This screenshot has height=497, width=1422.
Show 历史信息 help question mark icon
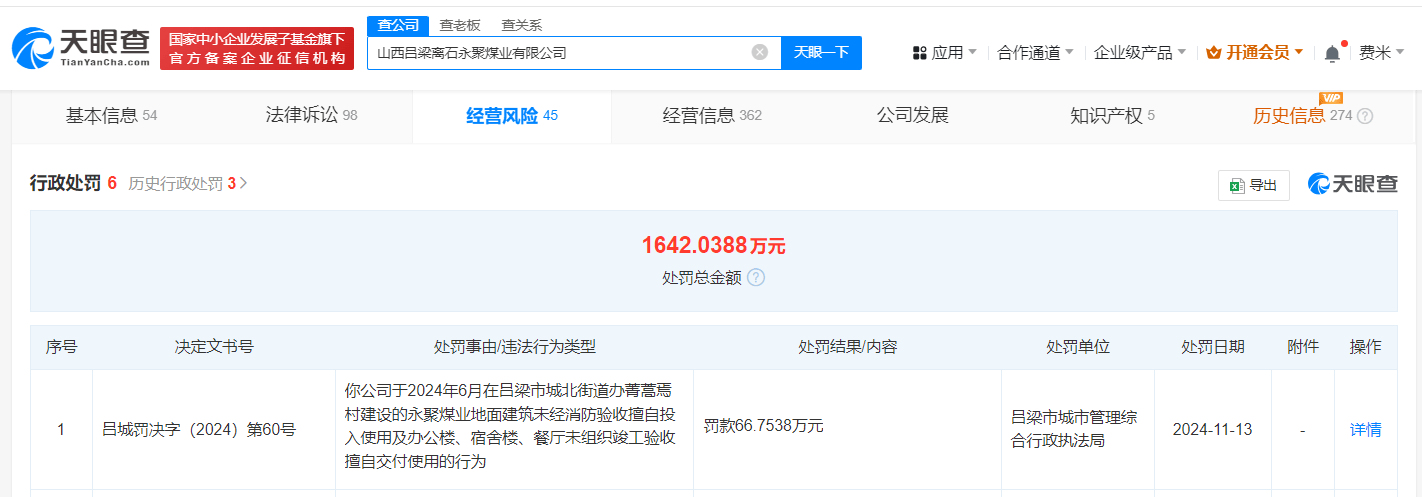pyautogui.click(x=1365, y=116)
